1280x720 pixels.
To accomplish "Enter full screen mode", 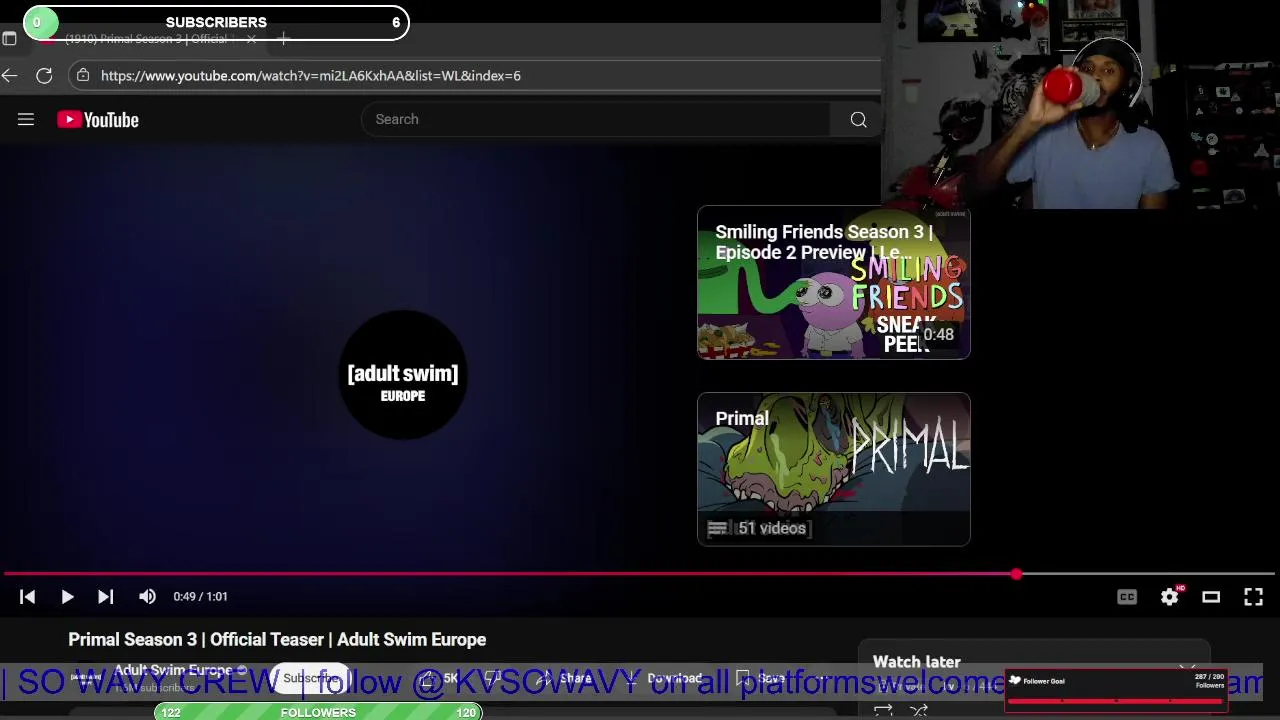I will pyautogui.click(x=1253, y=597).
